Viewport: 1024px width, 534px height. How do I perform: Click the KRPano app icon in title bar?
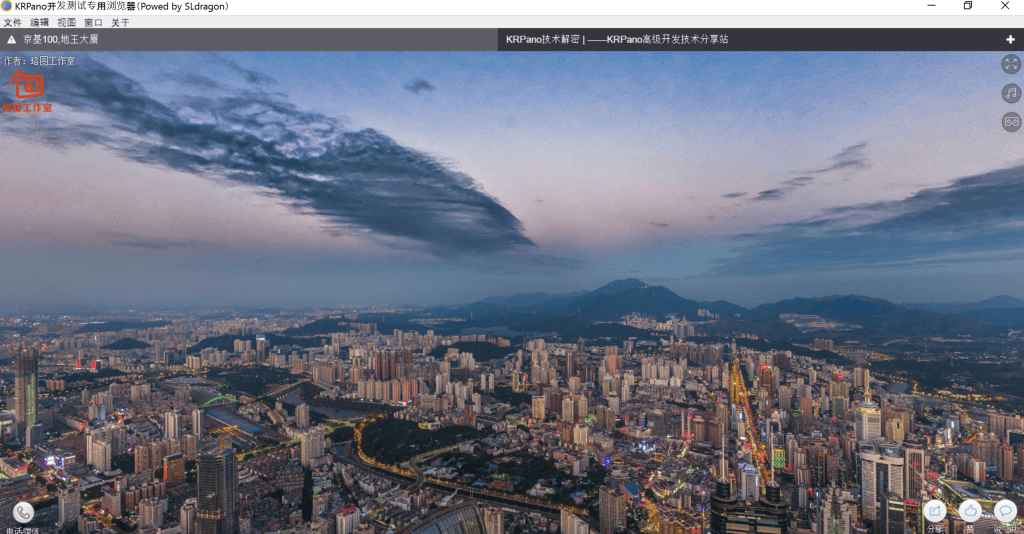point(7,6)
